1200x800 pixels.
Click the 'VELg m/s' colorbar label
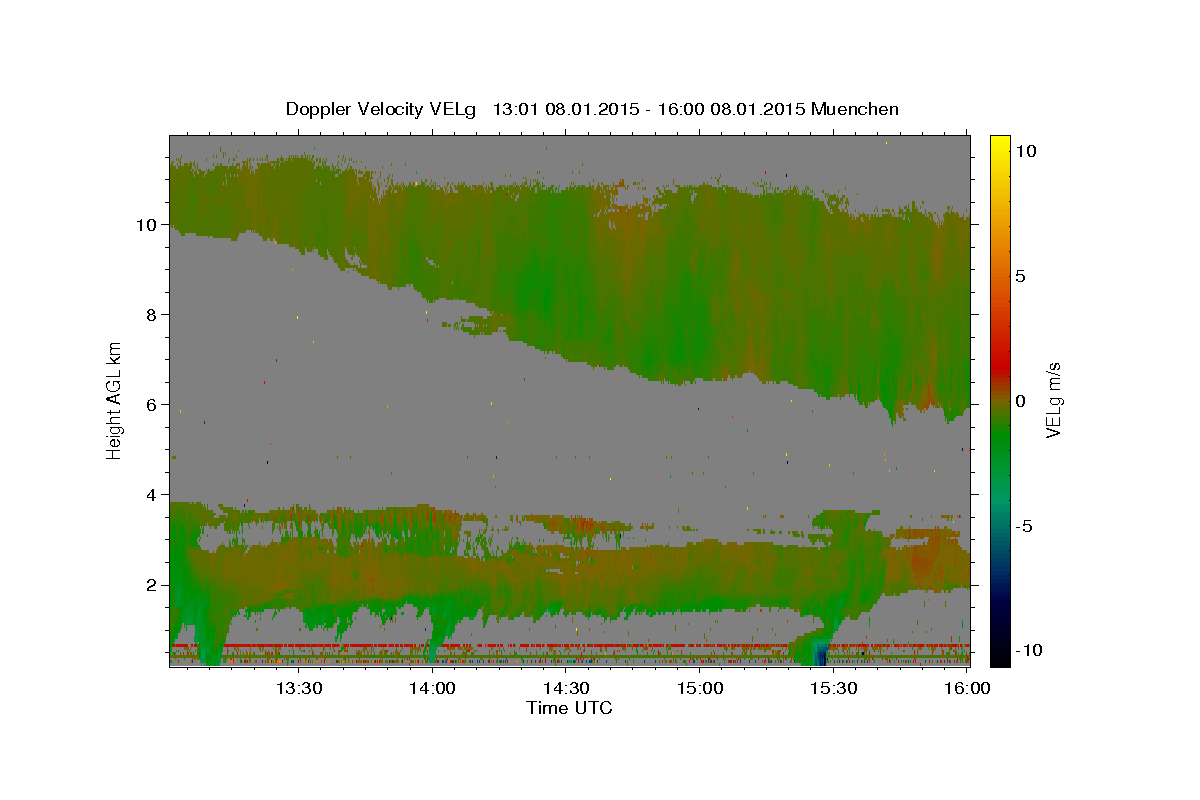(x=1053, y=401)
